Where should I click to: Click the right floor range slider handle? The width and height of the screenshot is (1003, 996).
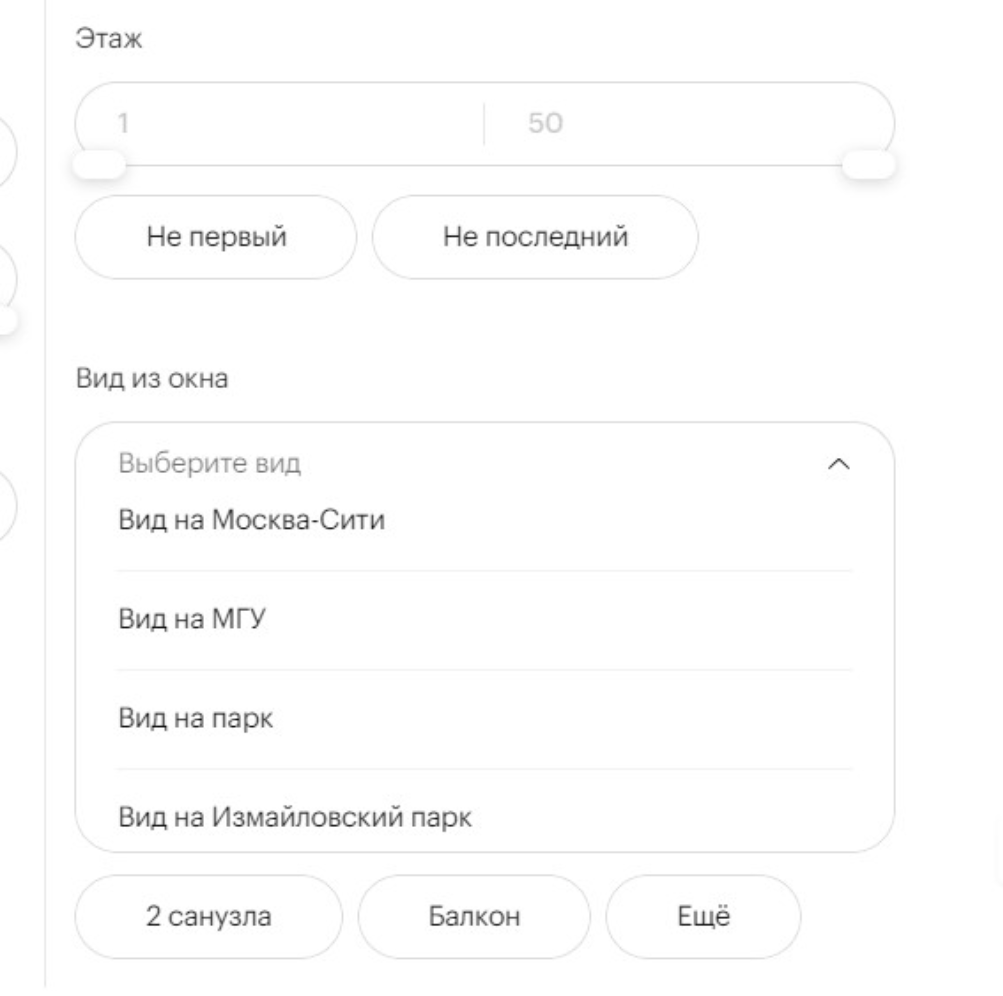tap(868, 164)
